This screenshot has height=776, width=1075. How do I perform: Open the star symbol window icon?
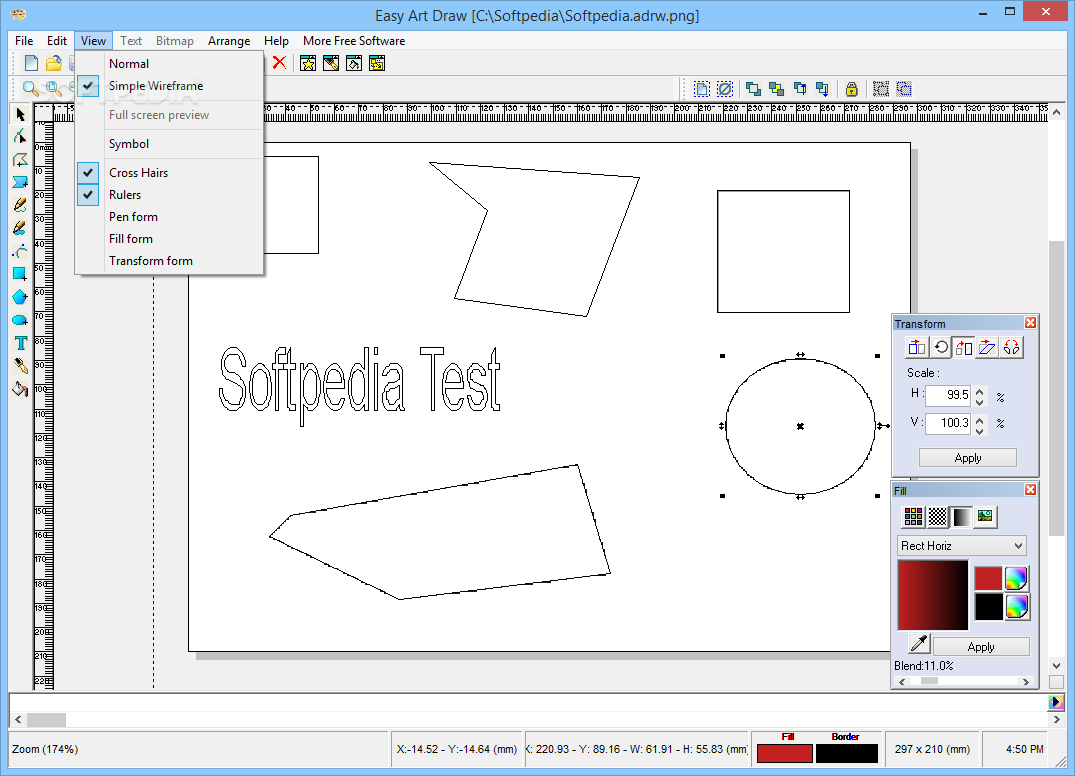point(308,64)
